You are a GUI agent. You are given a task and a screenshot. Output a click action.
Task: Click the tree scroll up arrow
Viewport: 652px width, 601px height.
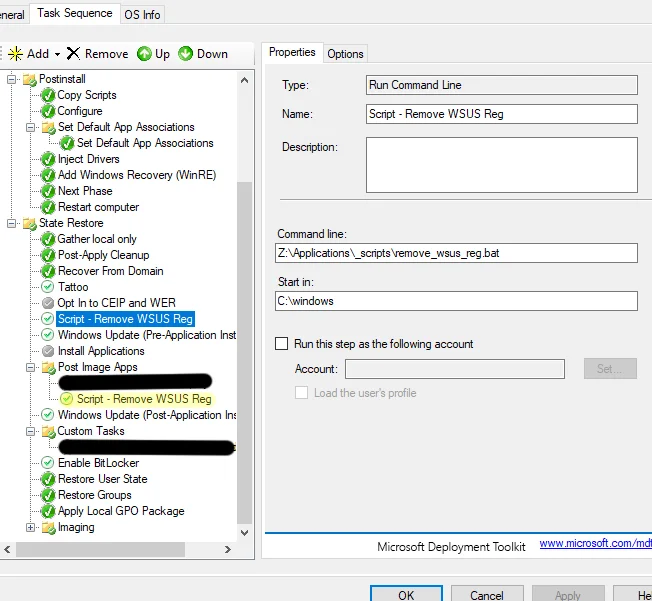click(244, 80)
